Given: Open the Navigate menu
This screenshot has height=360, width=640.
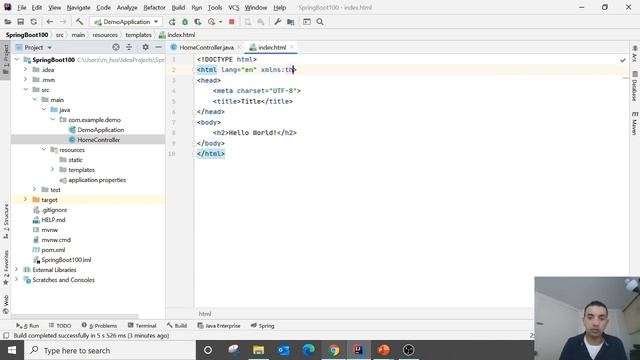Looking at the screenshot, I should (x=78, y=7).
